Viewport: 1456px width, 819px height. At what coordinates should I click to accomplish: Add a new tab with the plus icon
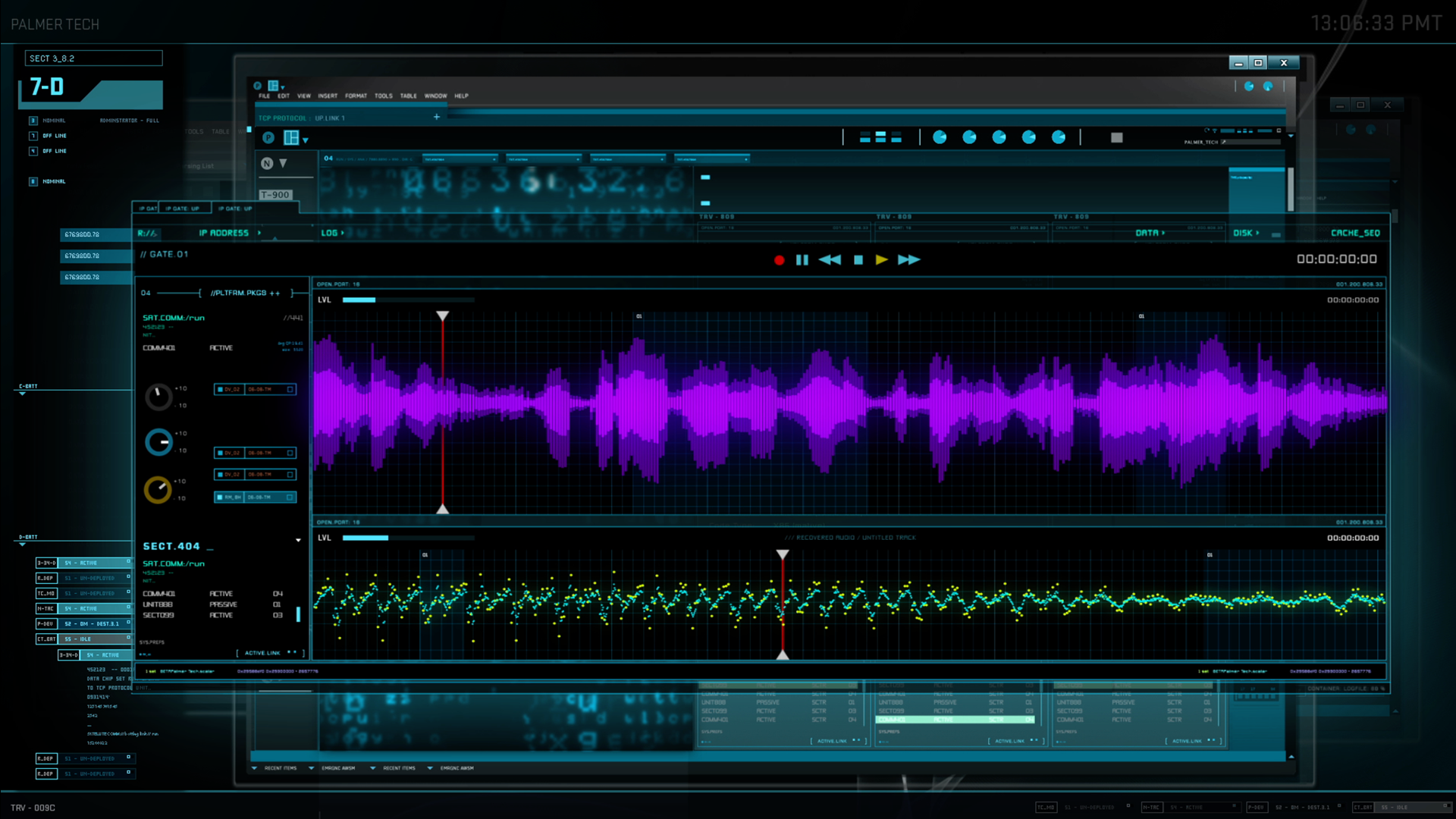pos(437,117)
